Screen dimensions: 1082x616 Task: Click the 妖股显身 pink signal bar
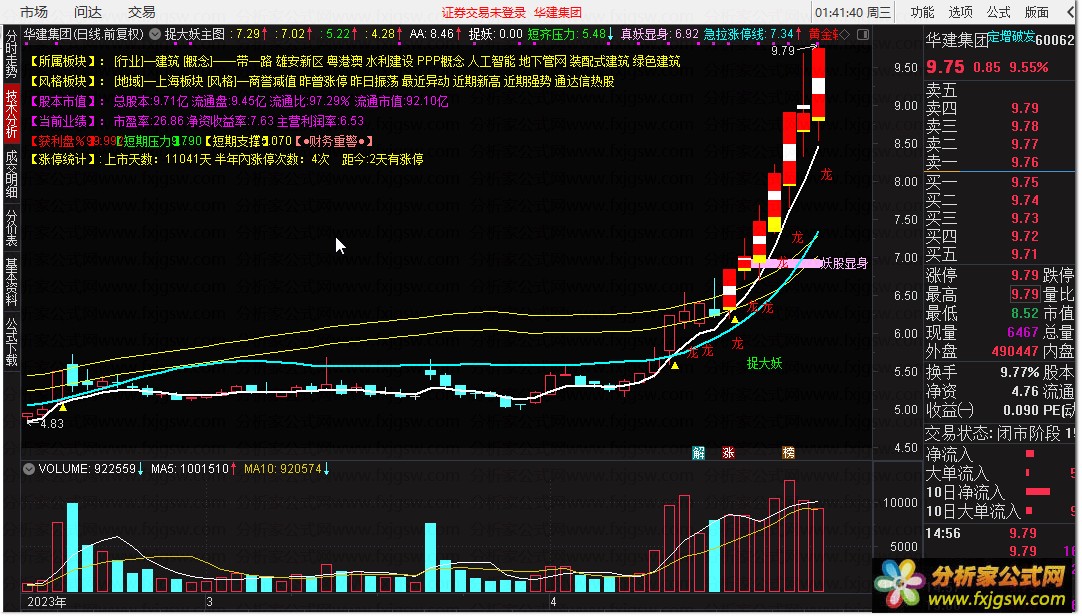coord(787,263)
